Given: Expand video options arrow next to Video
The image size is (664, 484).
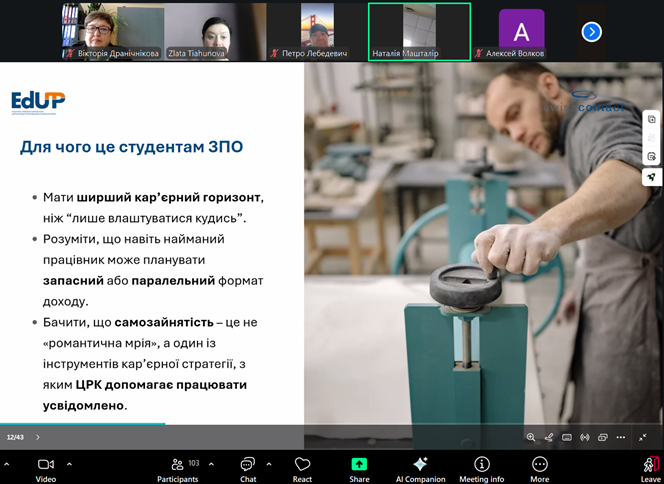Looking at the screenshot, I should tap(69, 464).
